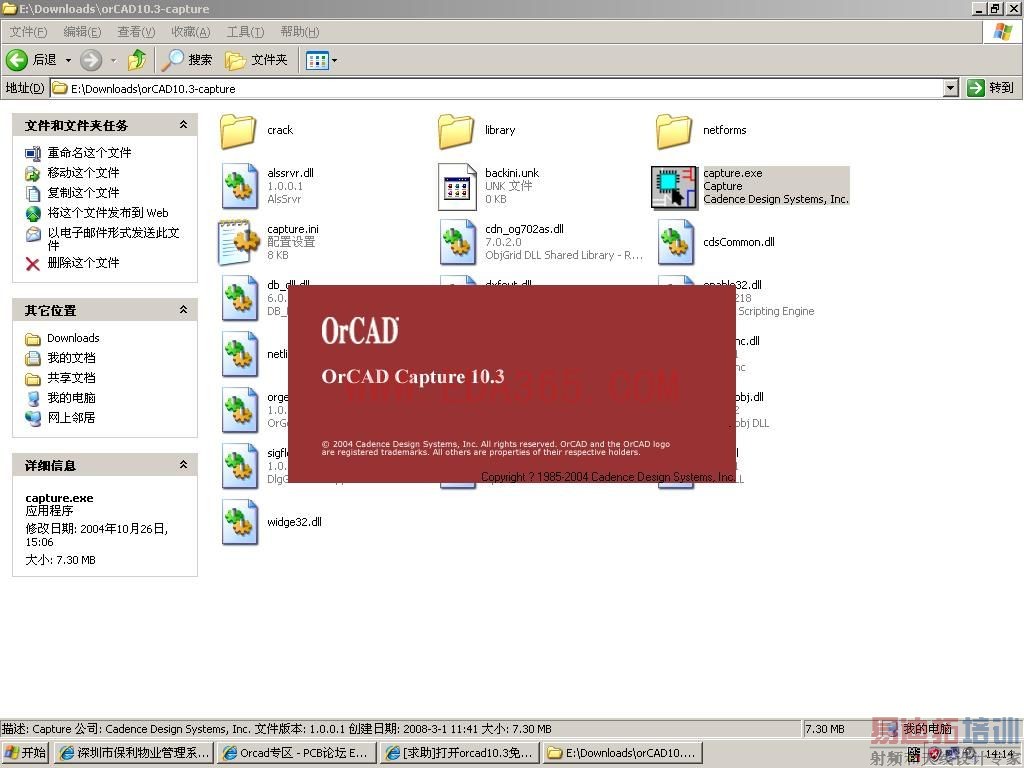Click the address bar path field

496,88
